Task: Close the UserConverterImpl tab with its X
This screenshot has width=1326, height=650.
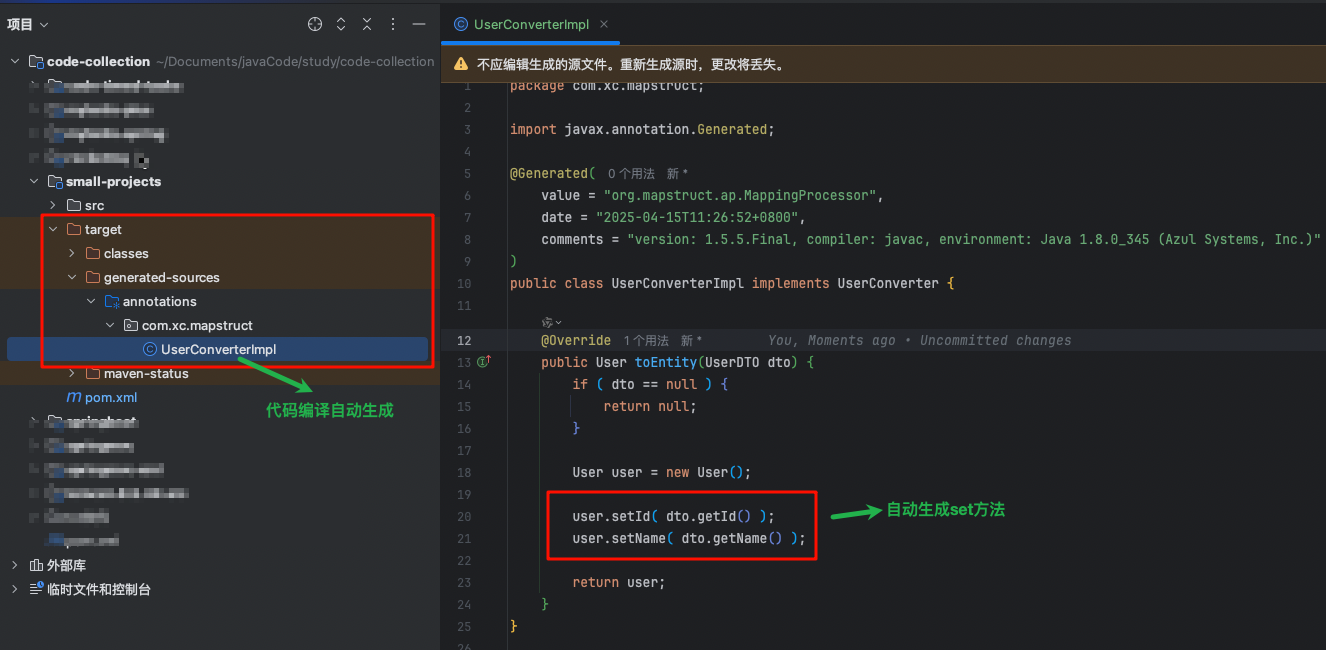Action: click(x=603, y=23)
